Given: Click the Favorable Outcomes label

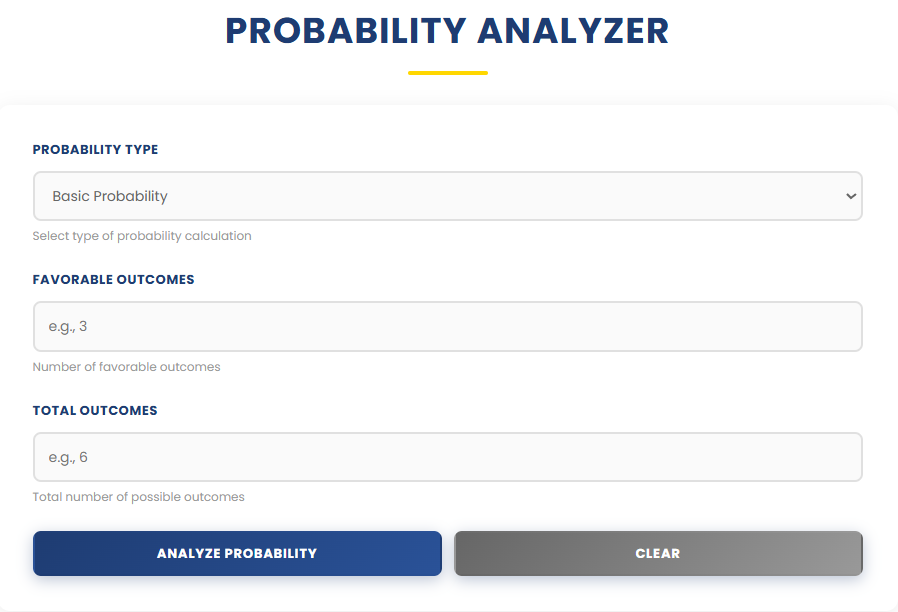Looking at the screenshot, I should [x=113, y=280].
